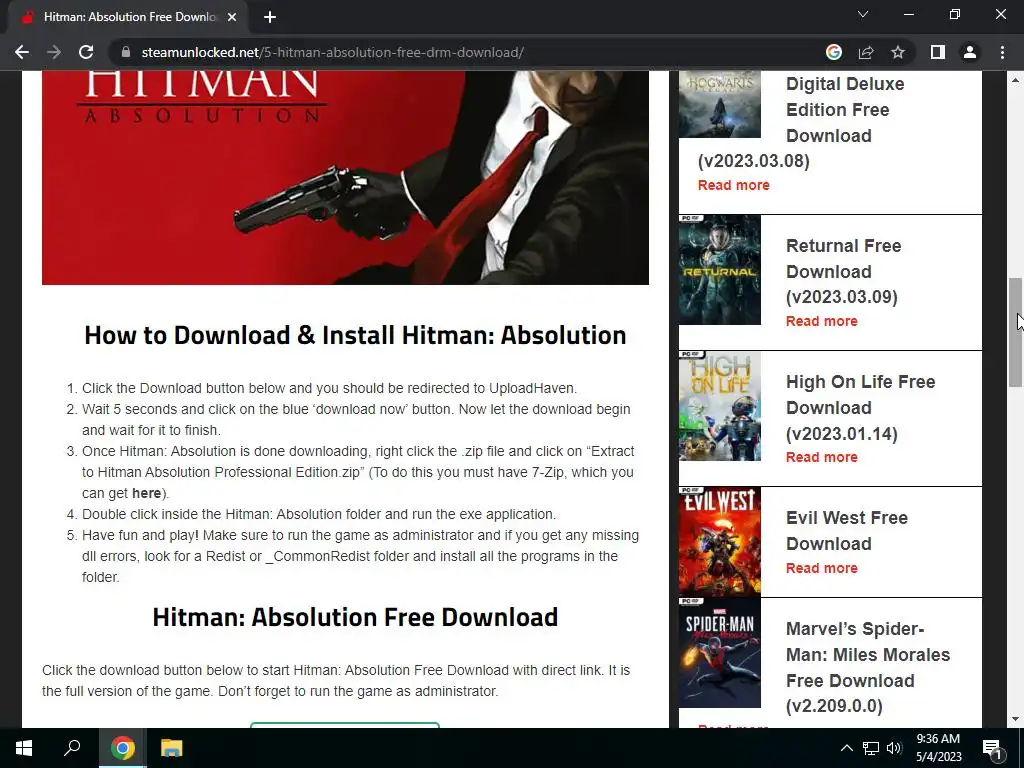Open the taskbar clock showing 9:36 AM
The width and height of the screenshot is (1024, 768).
point(938,748)
